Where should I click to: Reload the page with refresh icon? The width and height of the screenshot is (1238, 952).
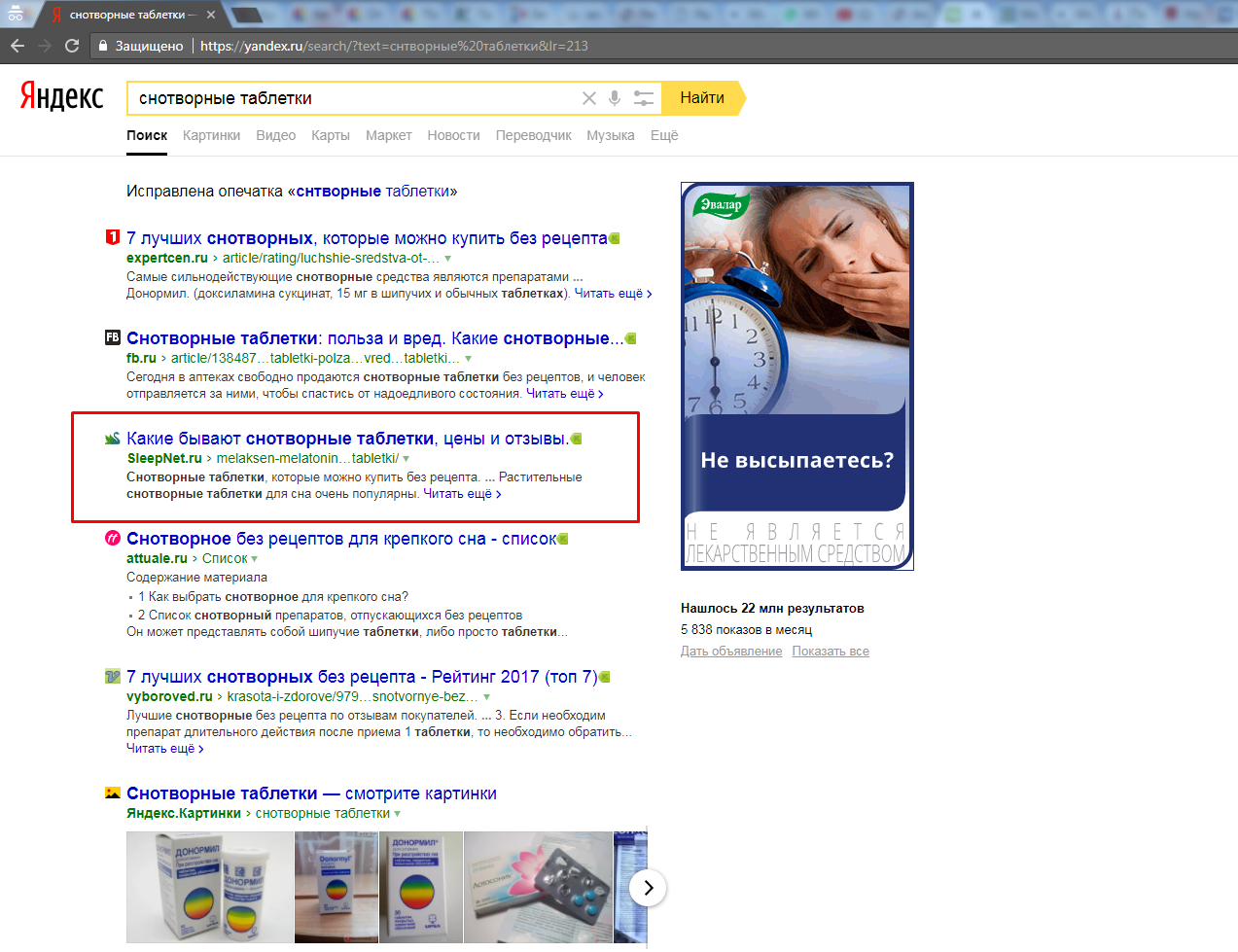coord(72,46)
